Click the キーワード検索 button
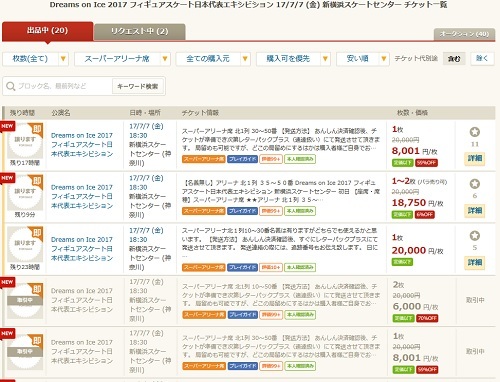 pos(137,87)
